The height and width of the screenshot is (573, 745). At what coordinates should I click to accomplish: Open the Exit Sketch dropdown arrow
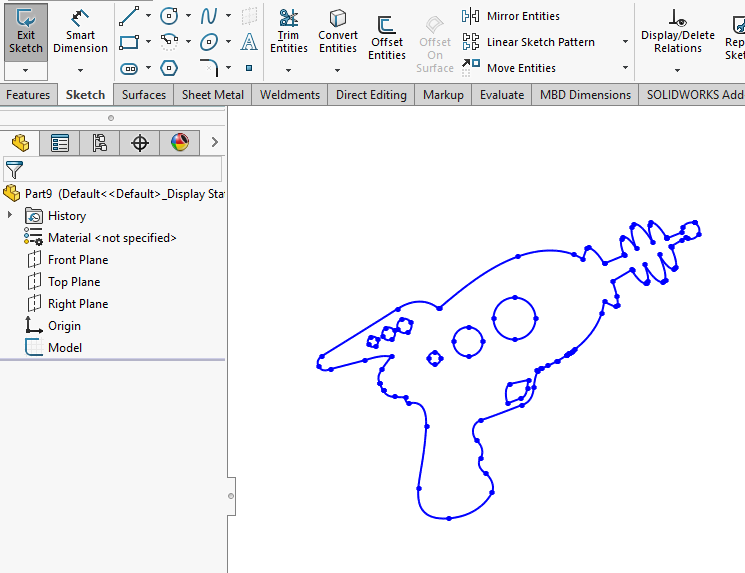point(26,70)
